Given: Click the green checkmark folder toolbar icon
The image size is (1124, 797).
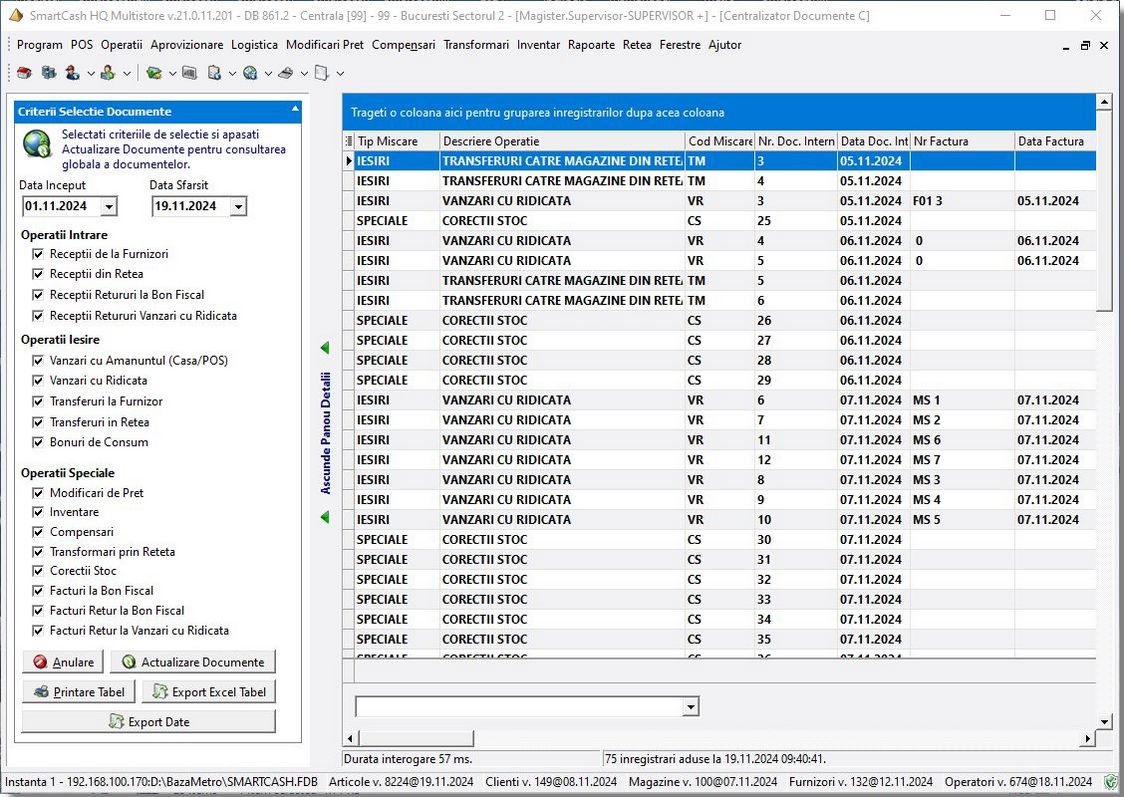Looking at the screenshot, I should coord(153,73).
